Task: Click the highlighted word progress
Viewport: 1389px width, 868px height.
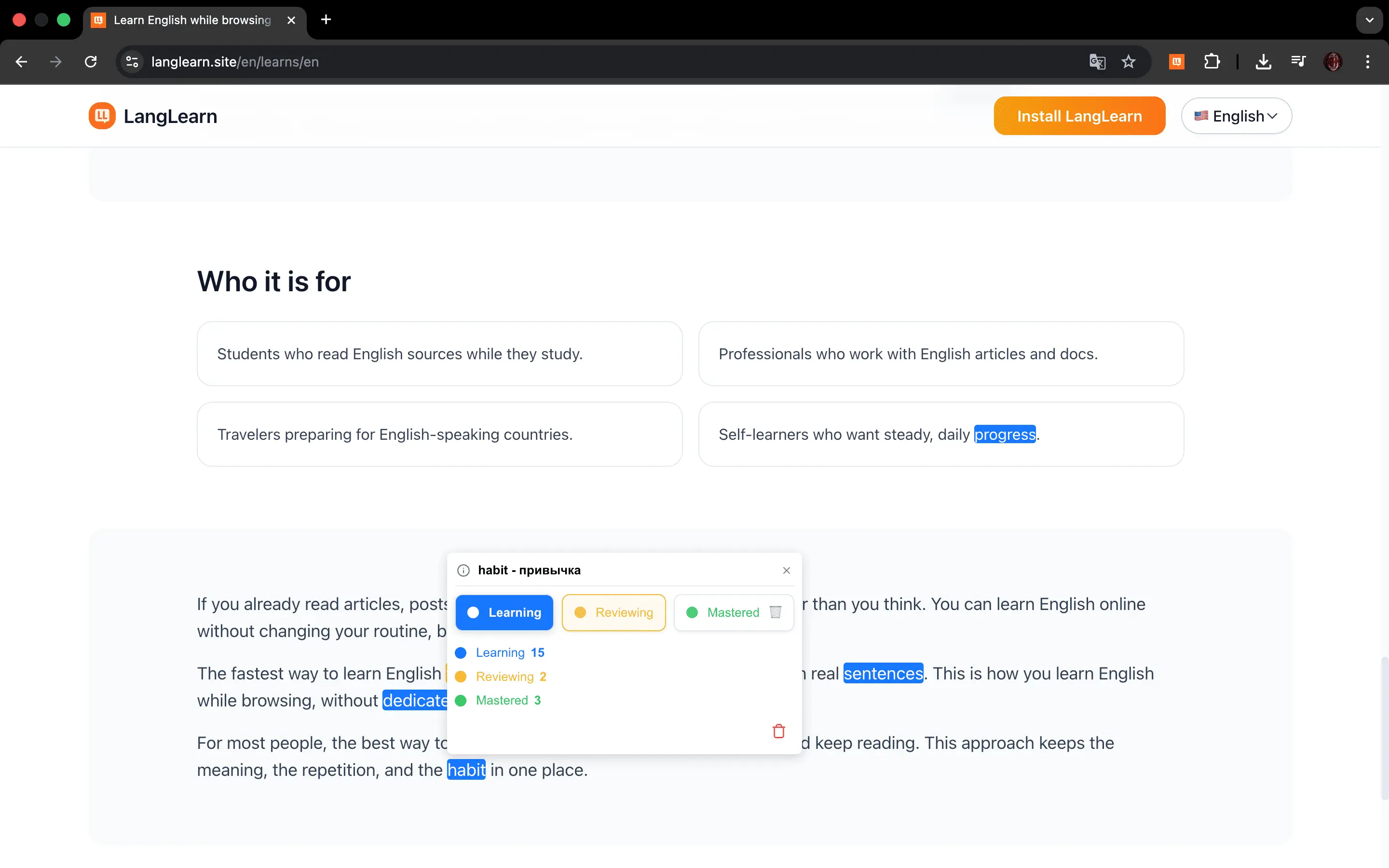Action: pos(1005,434)
